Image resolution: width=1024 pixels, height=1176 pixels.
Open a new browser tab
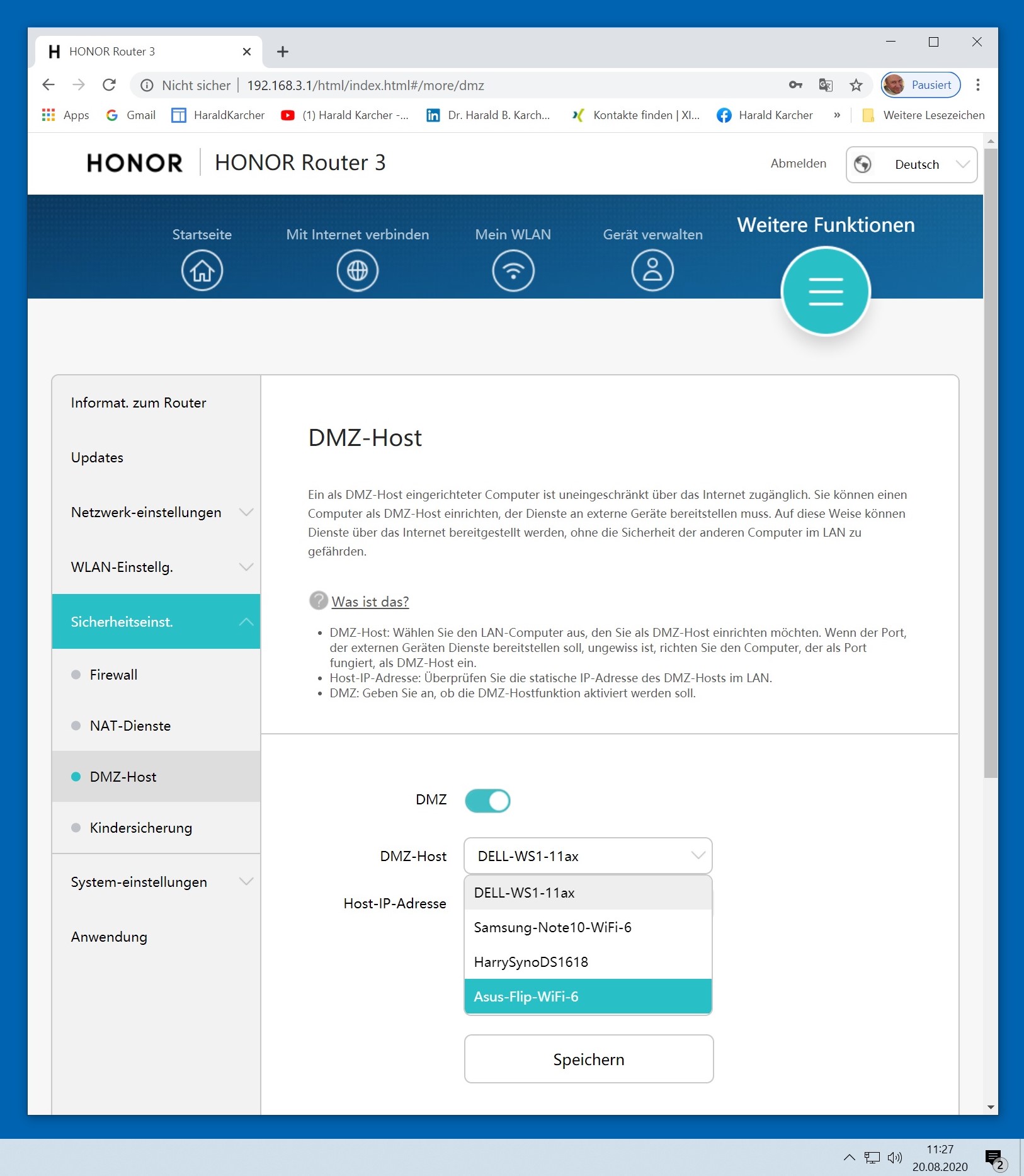[283, 52]
